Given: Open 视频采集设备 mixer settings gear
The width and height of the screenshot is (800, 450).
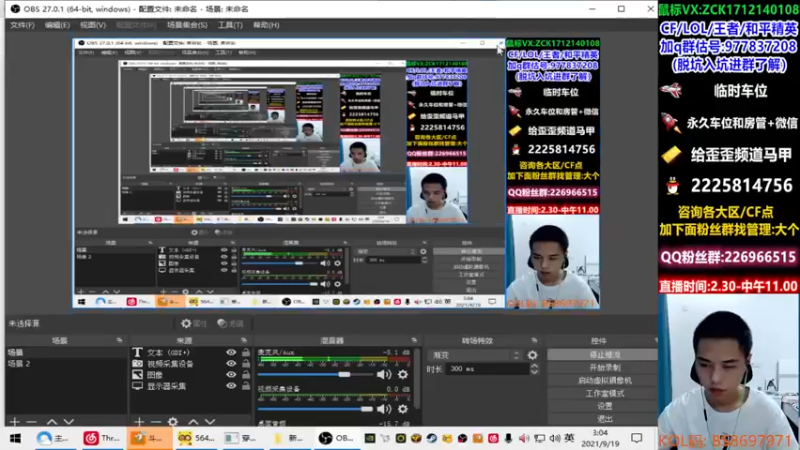Looking at the screenshot, I should click(x=403, y=409).
